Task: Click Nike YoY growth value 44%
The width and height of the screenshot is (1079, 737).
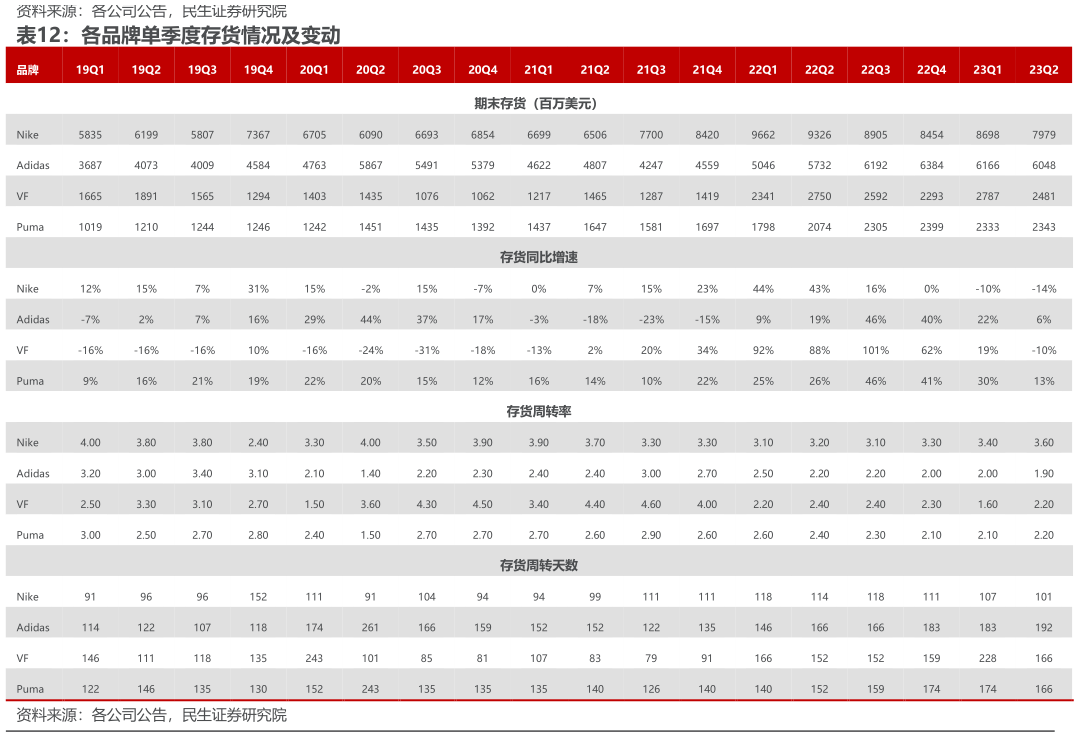Action: [763, 289]
